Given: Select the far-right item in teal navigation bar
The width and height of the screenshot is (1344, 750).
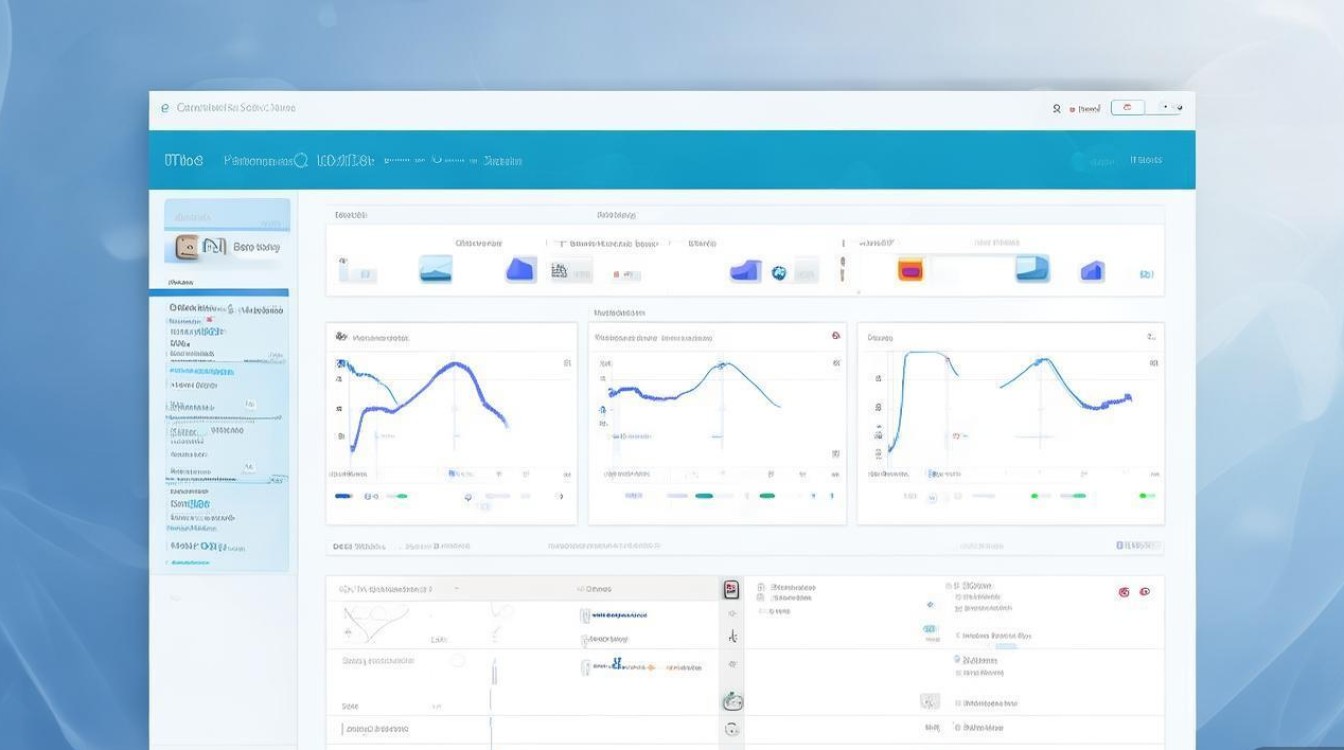Looking at the screenshot, I should [1146, 160].
